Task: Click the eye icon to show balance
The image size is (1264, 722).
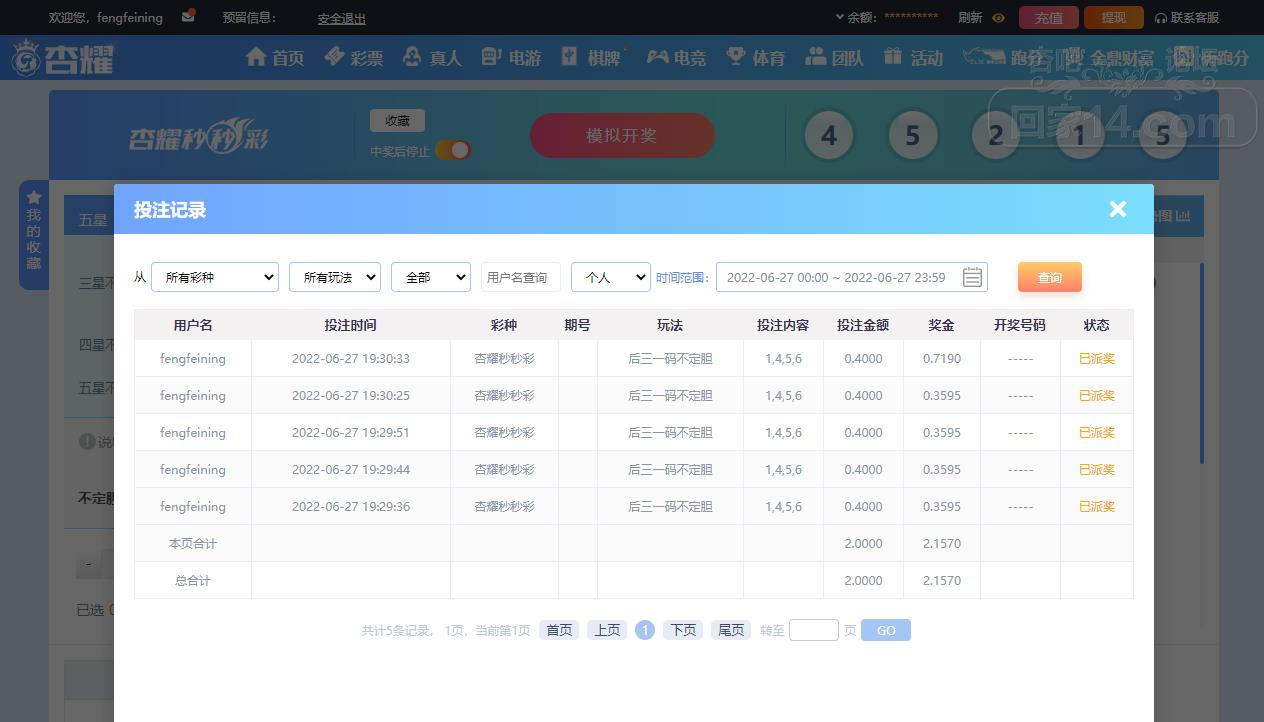Action: coord(998,18)
